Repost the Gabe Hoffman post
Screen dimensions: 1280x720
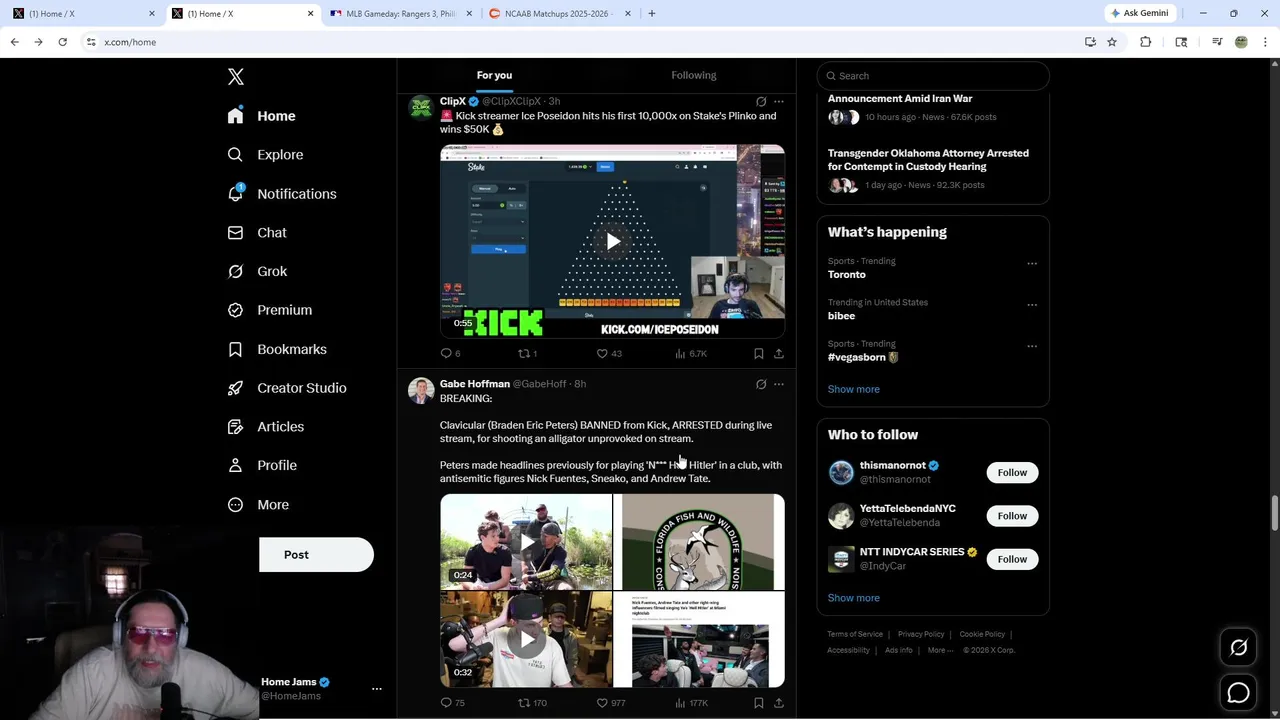[523, 703]
